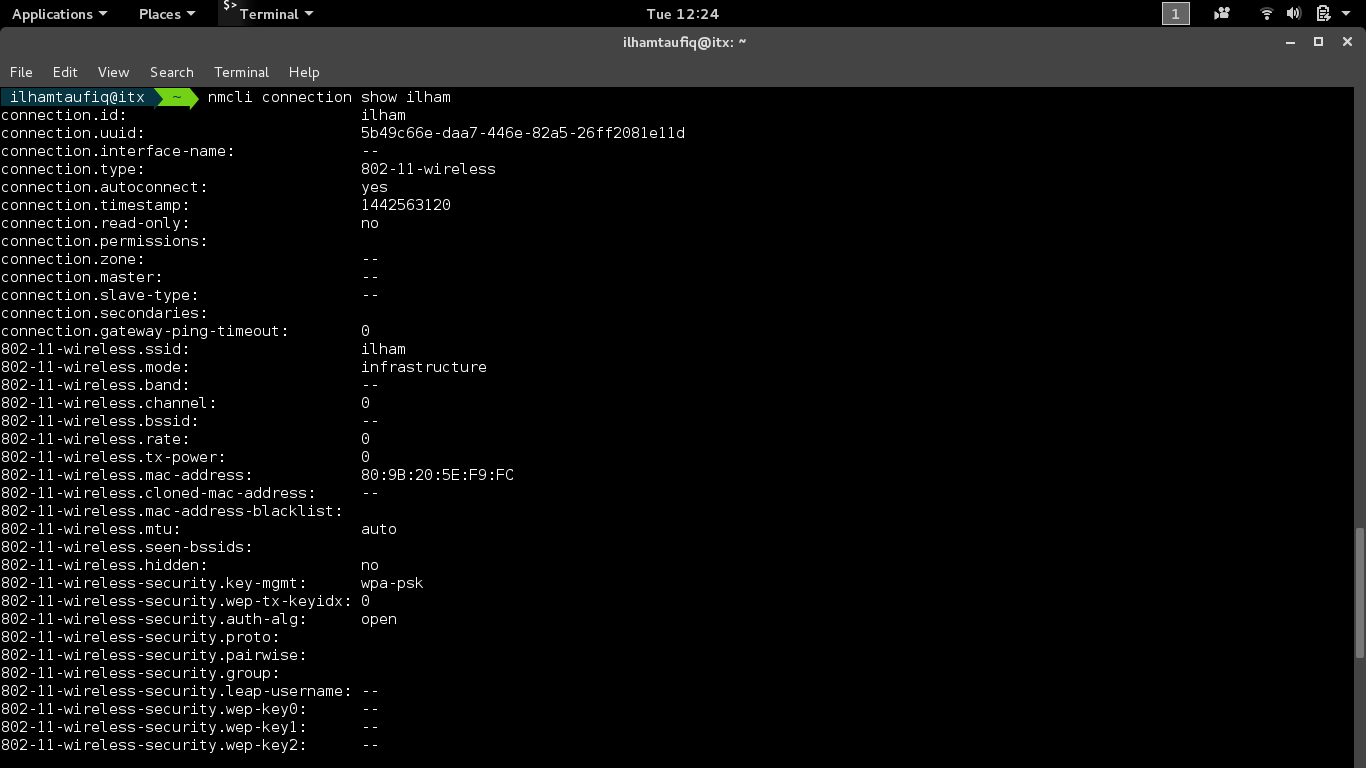Click the green arrow prompt icon
Screen dimensions: 1366x768
click(x=176, y=97)
